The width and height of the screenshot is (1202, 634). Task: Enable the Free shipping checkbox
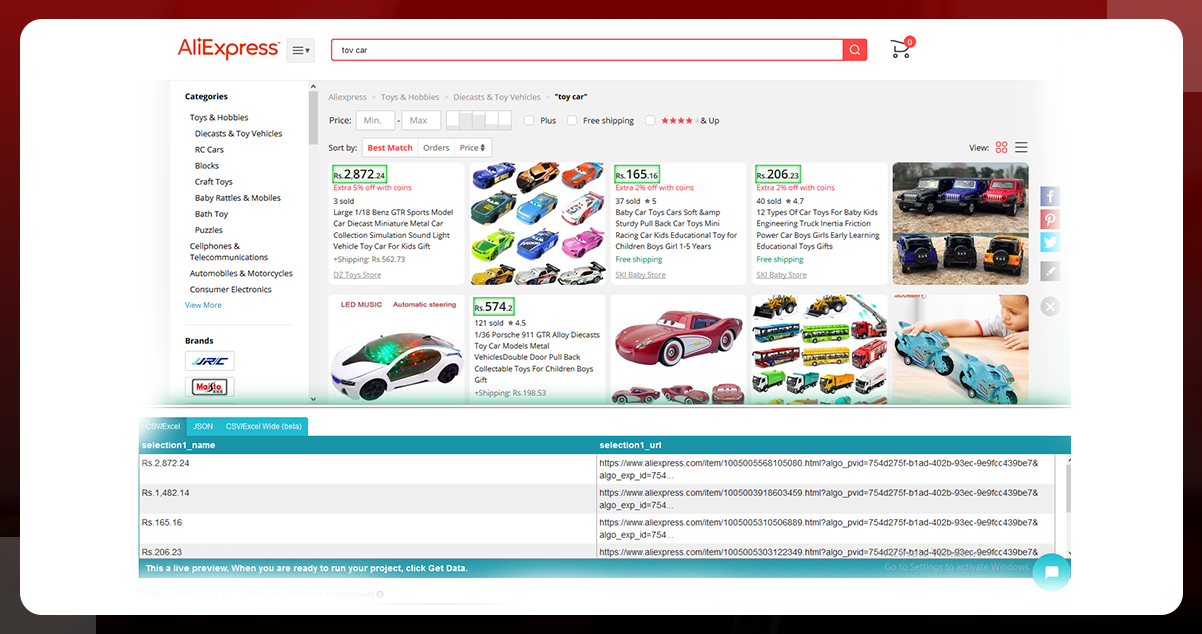[572, 120]
